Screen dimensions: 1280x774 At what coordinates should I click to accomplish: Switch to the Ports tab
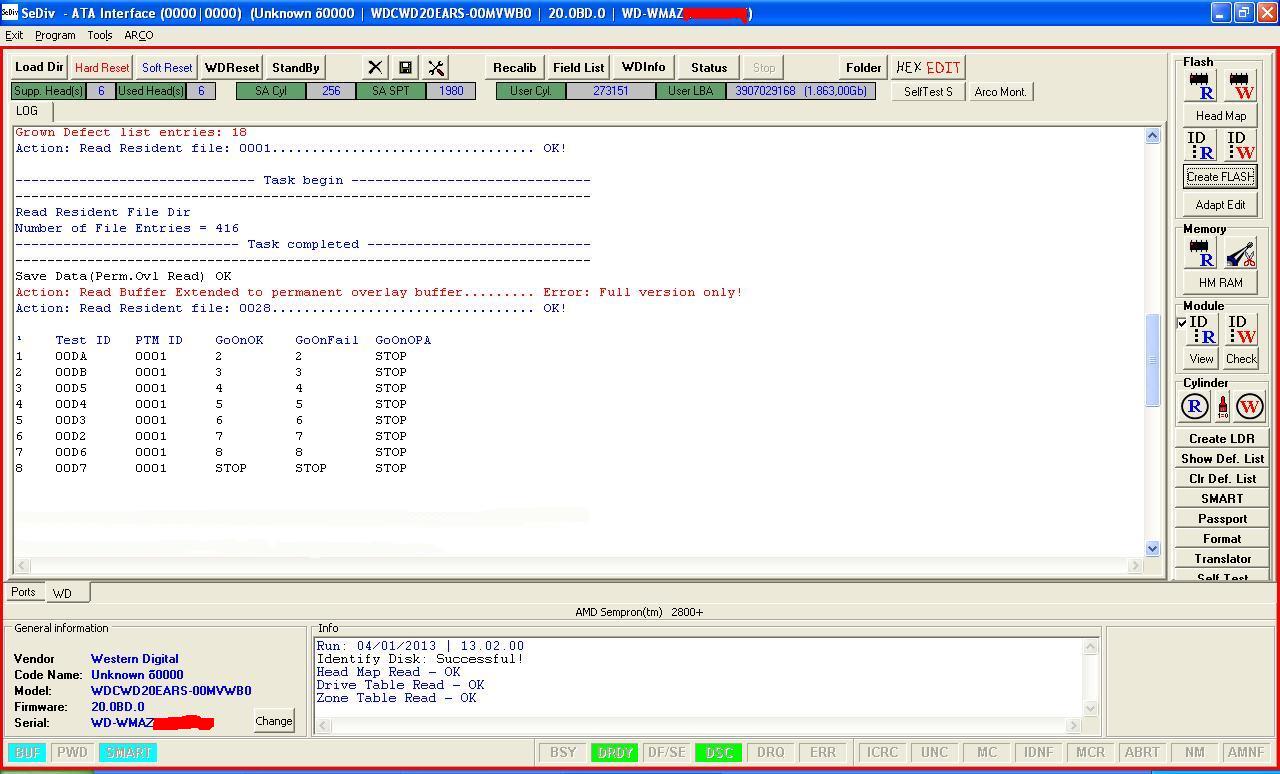tap(23, 592)
